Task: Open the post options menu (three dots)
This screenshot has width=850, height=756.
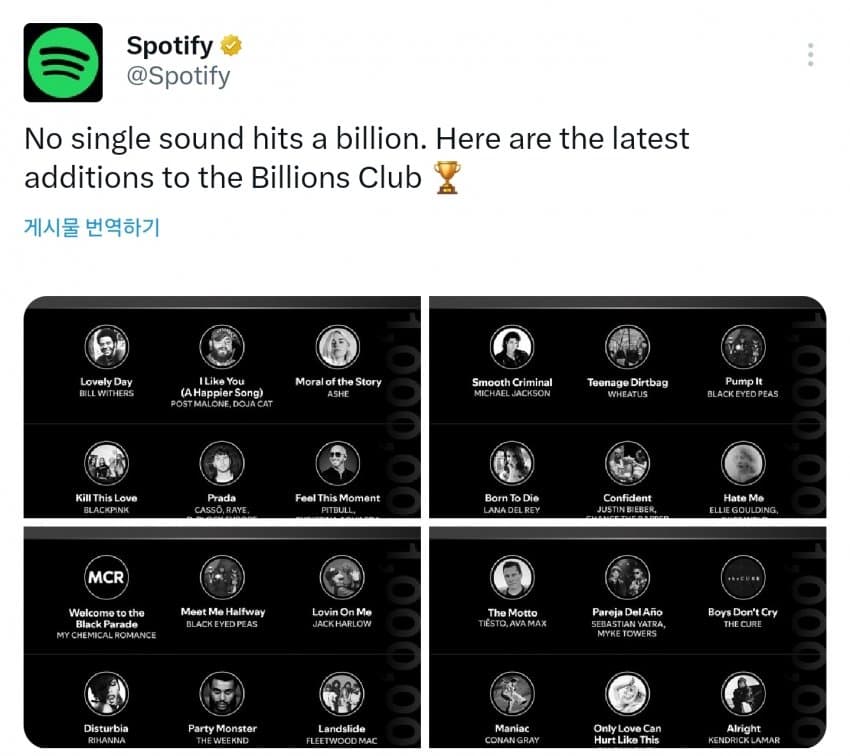Action: coord(810,52)
